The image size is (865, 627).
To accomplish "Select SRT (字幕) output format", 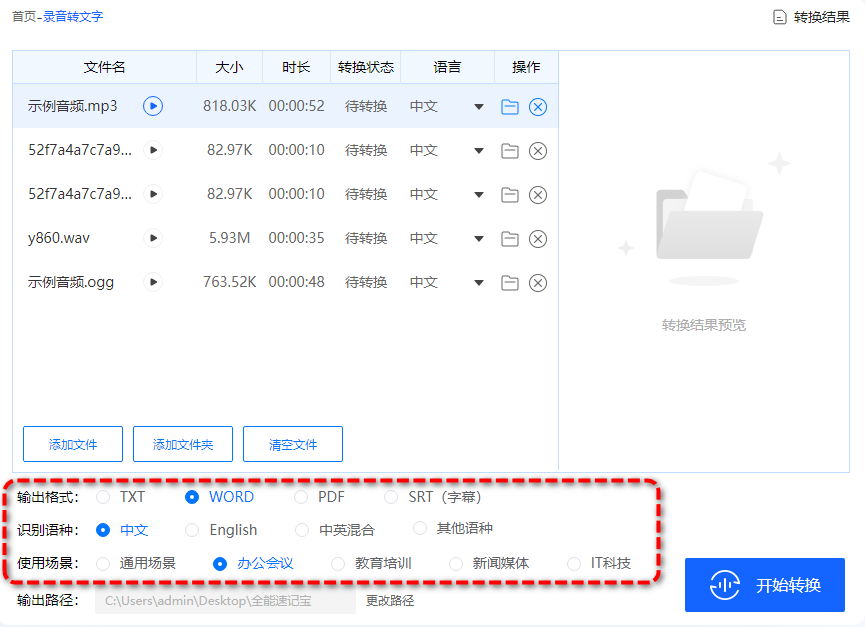I will point(391,497).
